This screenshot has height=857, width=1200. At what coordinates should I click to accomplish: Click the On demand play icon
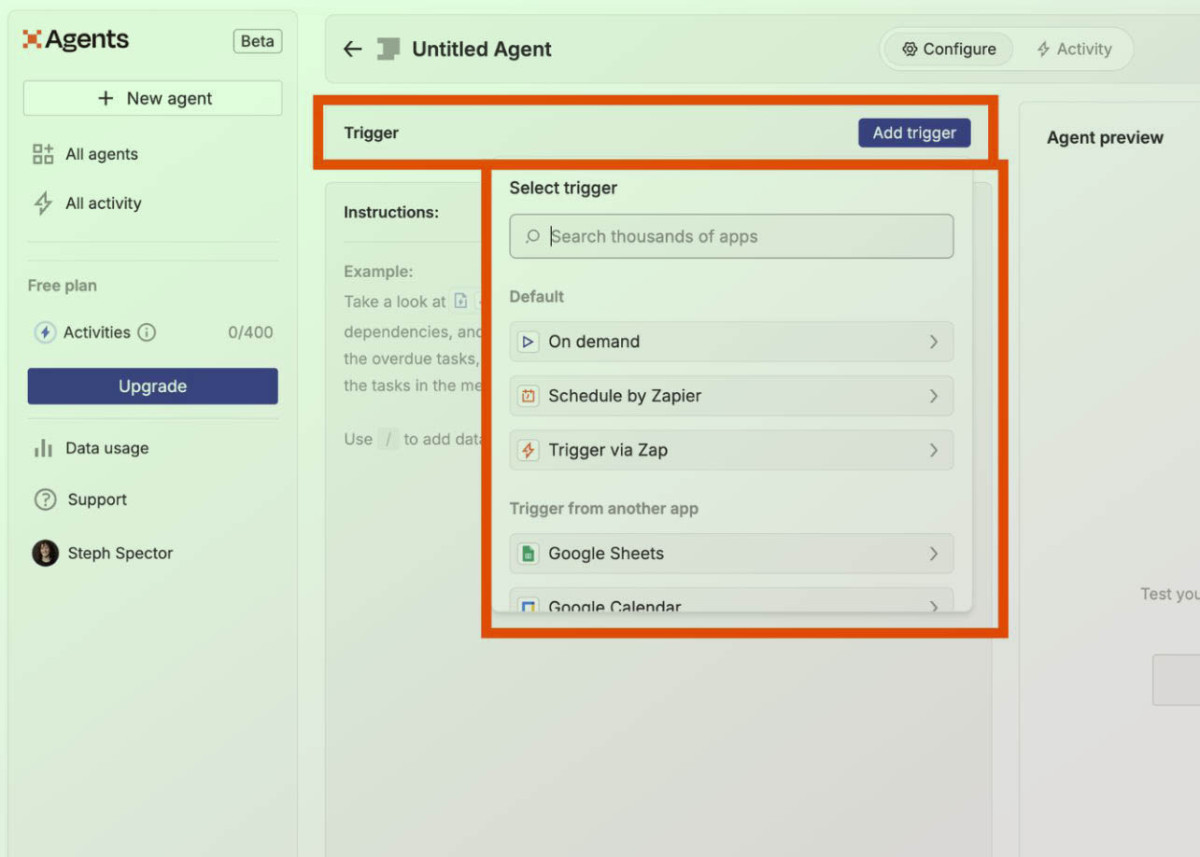click(528, 342)
